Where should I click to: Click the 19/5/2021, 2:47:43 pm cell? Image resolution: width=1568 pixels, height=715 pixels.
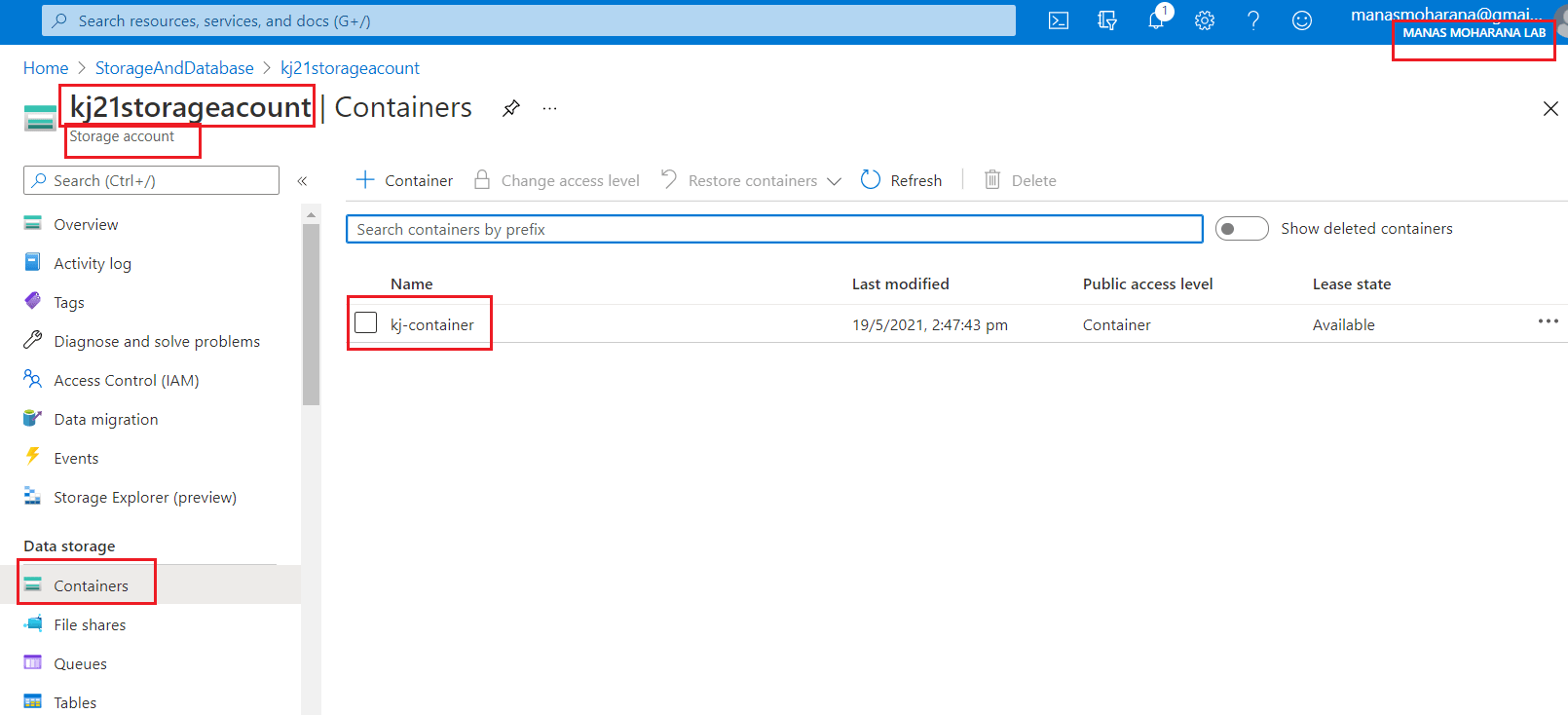[x=930, y=324]
